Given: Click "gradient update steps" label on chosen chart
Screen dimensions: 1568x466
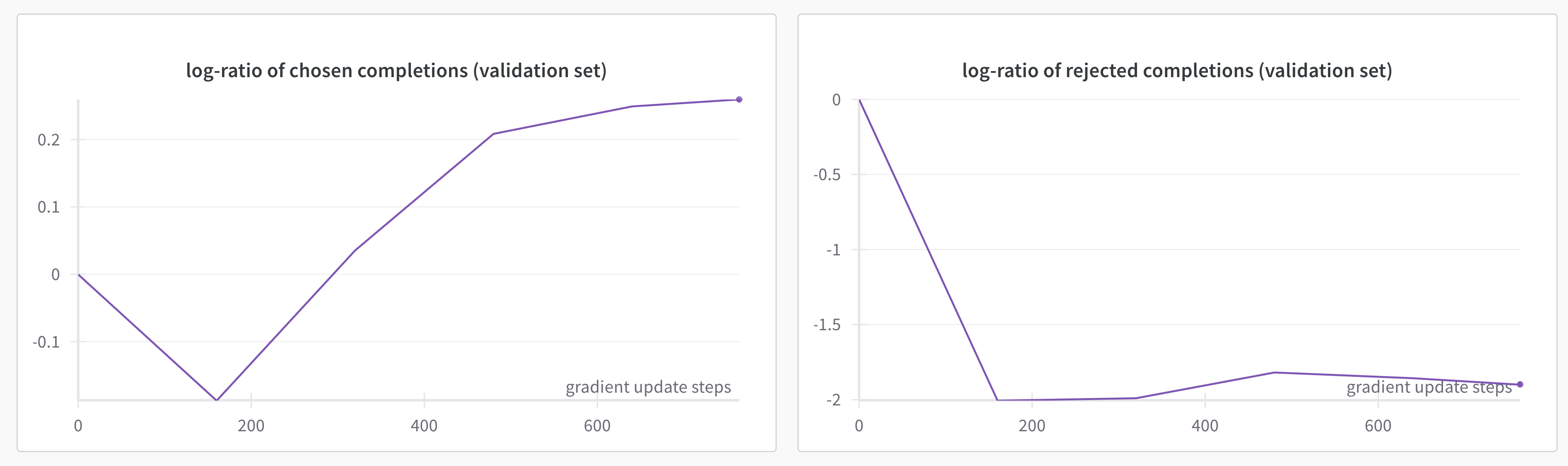Looking at the screenshot, I should click(648, 387).
